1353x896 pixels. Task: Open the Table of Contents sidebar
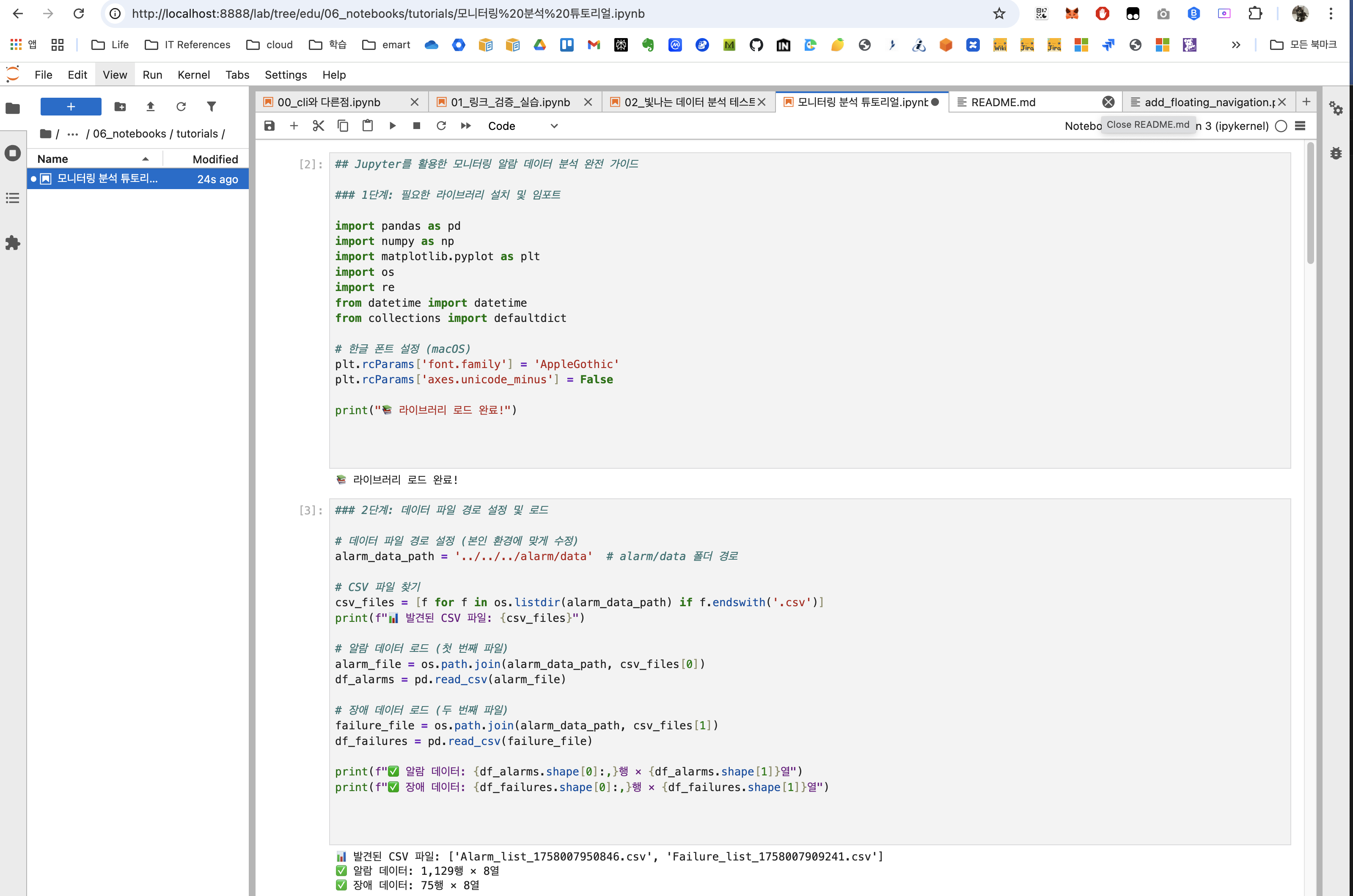(x=13, y=198)
